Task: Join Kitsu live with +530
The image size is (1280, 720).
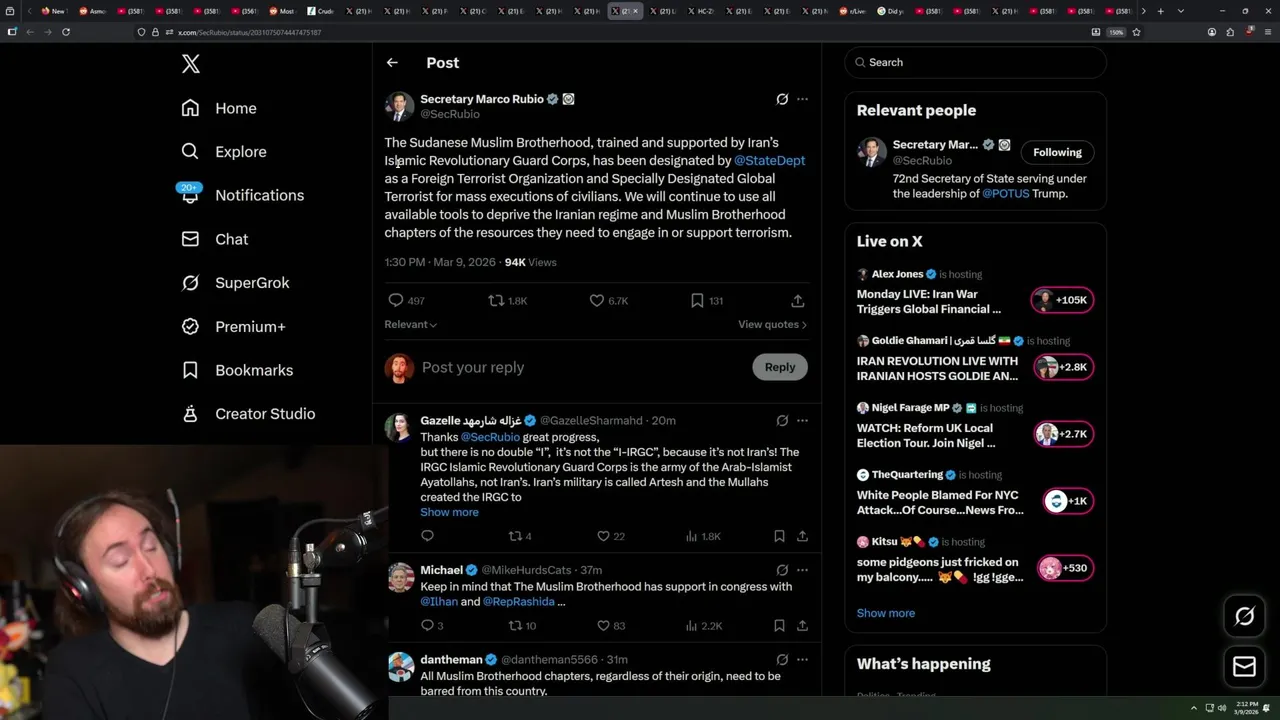Action: point(1065,568)
